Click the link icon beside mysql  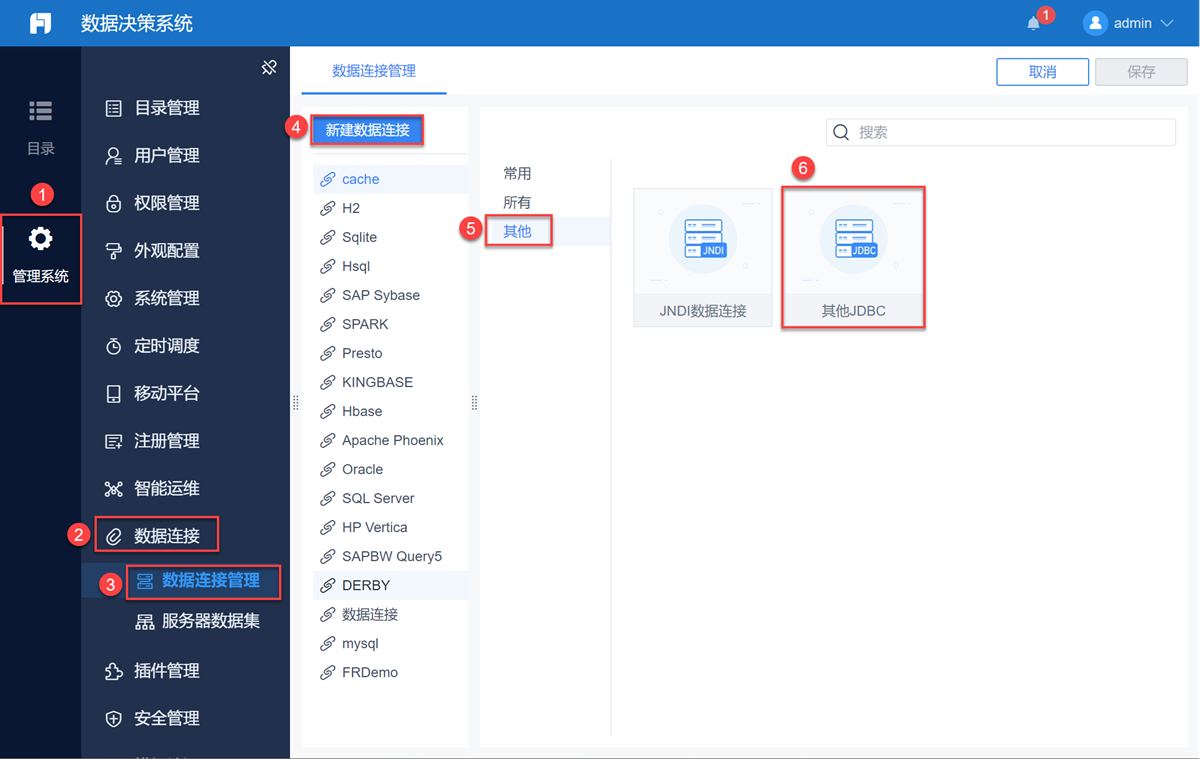pyautogui.click(x=327, y=644)
